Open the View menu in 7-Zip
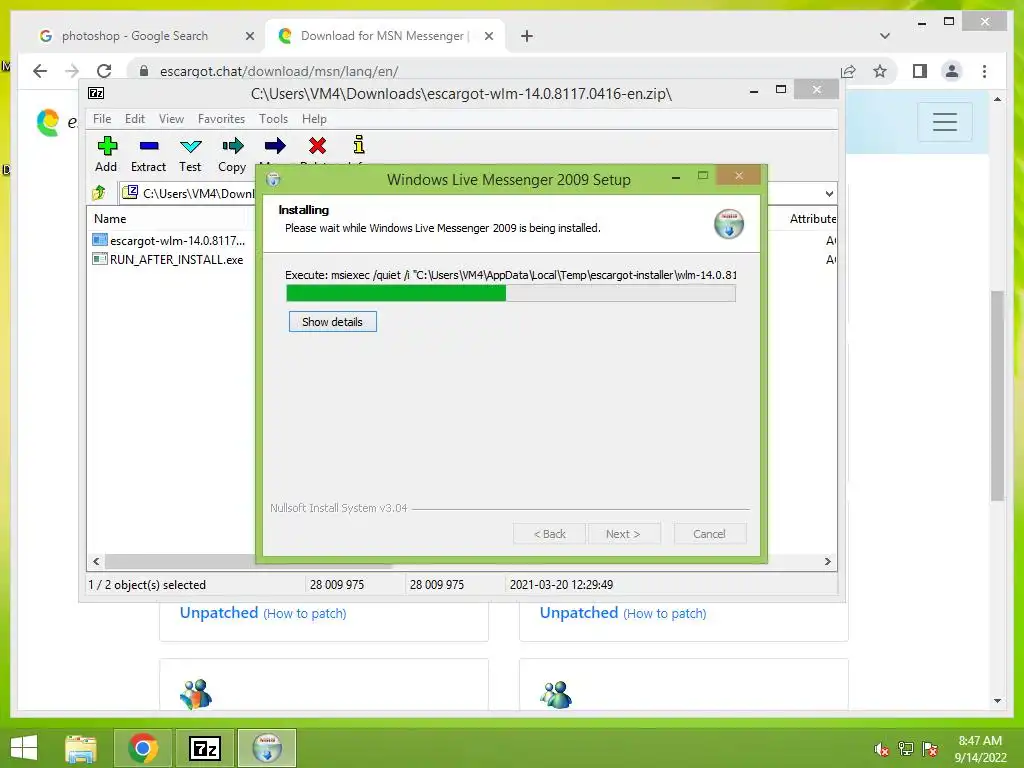This screenshot has width=1024, height=768. tap(171, 119)
